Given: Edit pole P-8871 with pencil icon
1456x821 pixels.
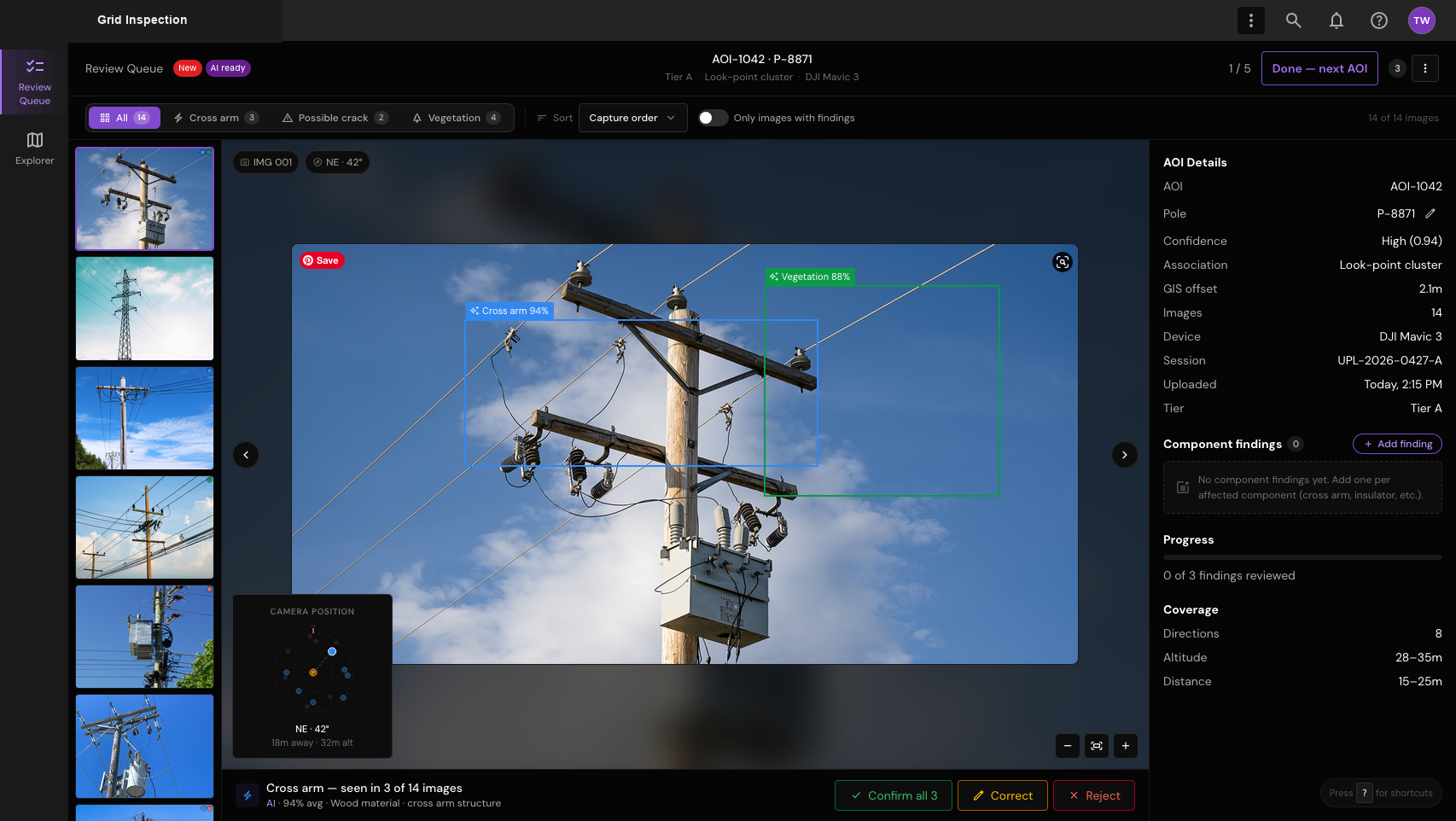Looking at the screenshot, I should 1430,213.
